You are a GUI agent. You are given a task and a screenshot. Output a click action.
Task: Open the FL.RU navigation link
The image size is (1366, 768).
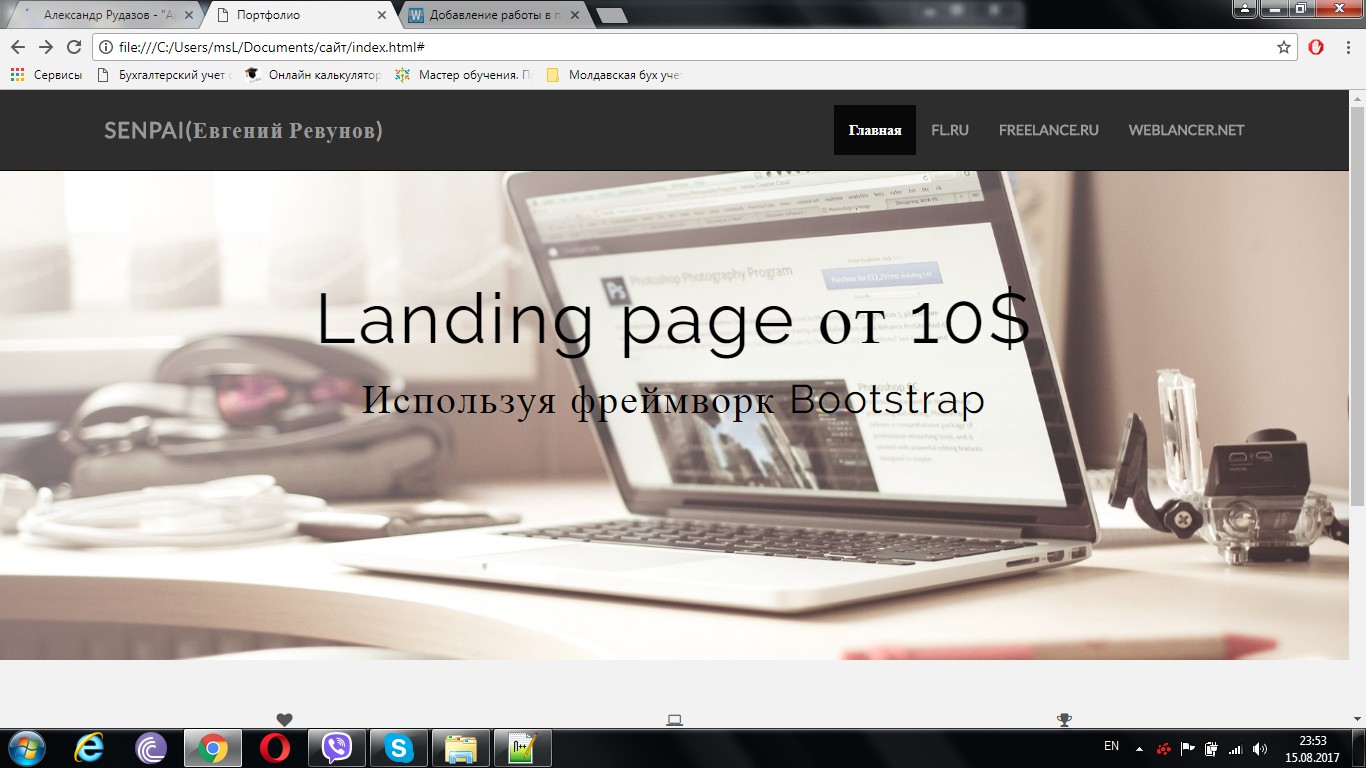[950, 130]
